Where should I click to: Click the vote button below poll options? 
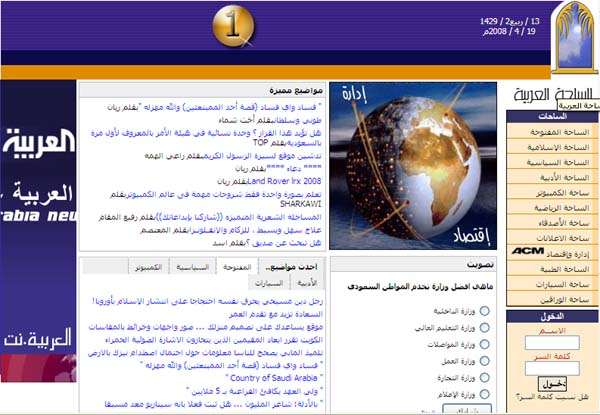[x=467, y=409]
